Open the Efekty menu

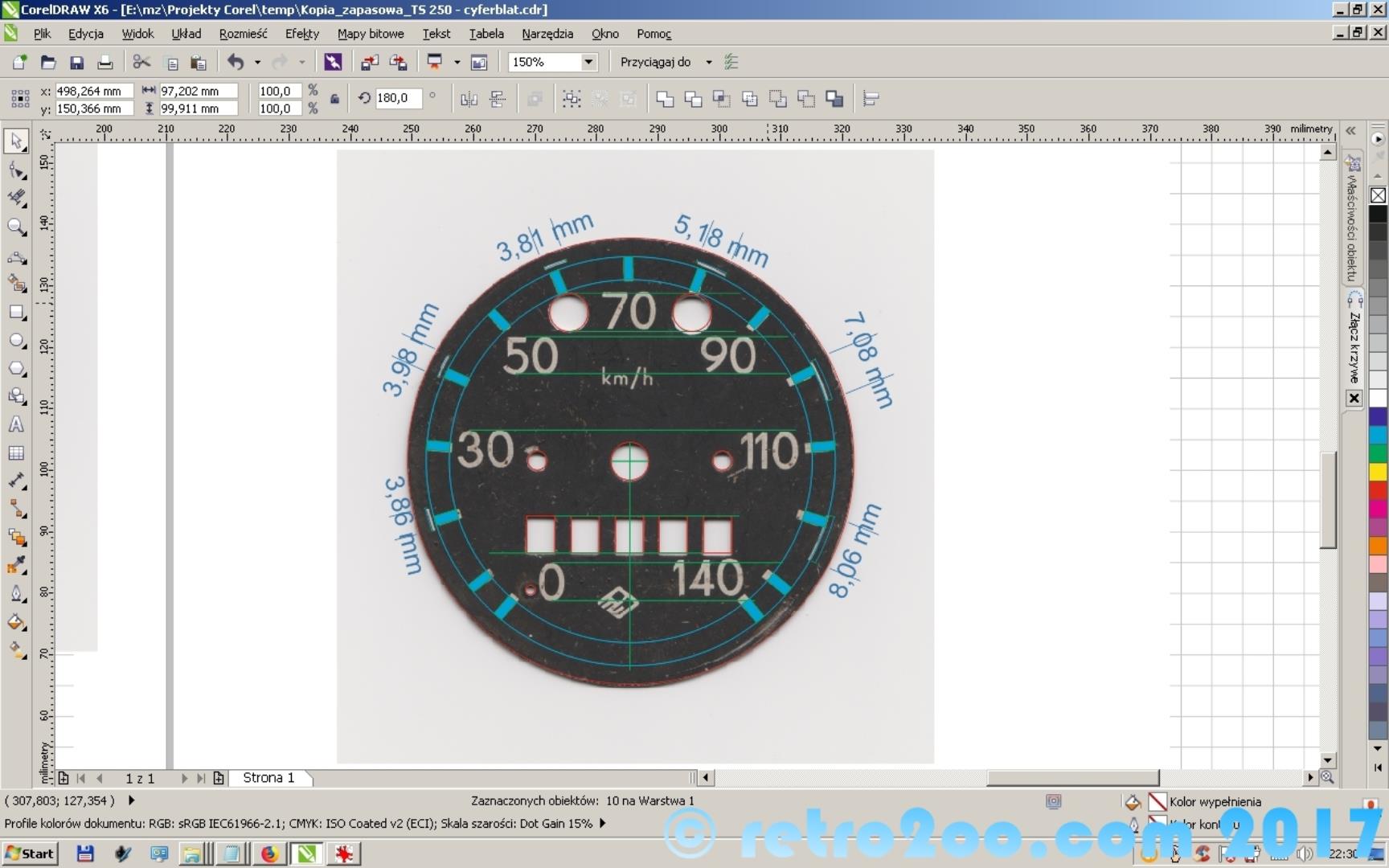point(301,34)
